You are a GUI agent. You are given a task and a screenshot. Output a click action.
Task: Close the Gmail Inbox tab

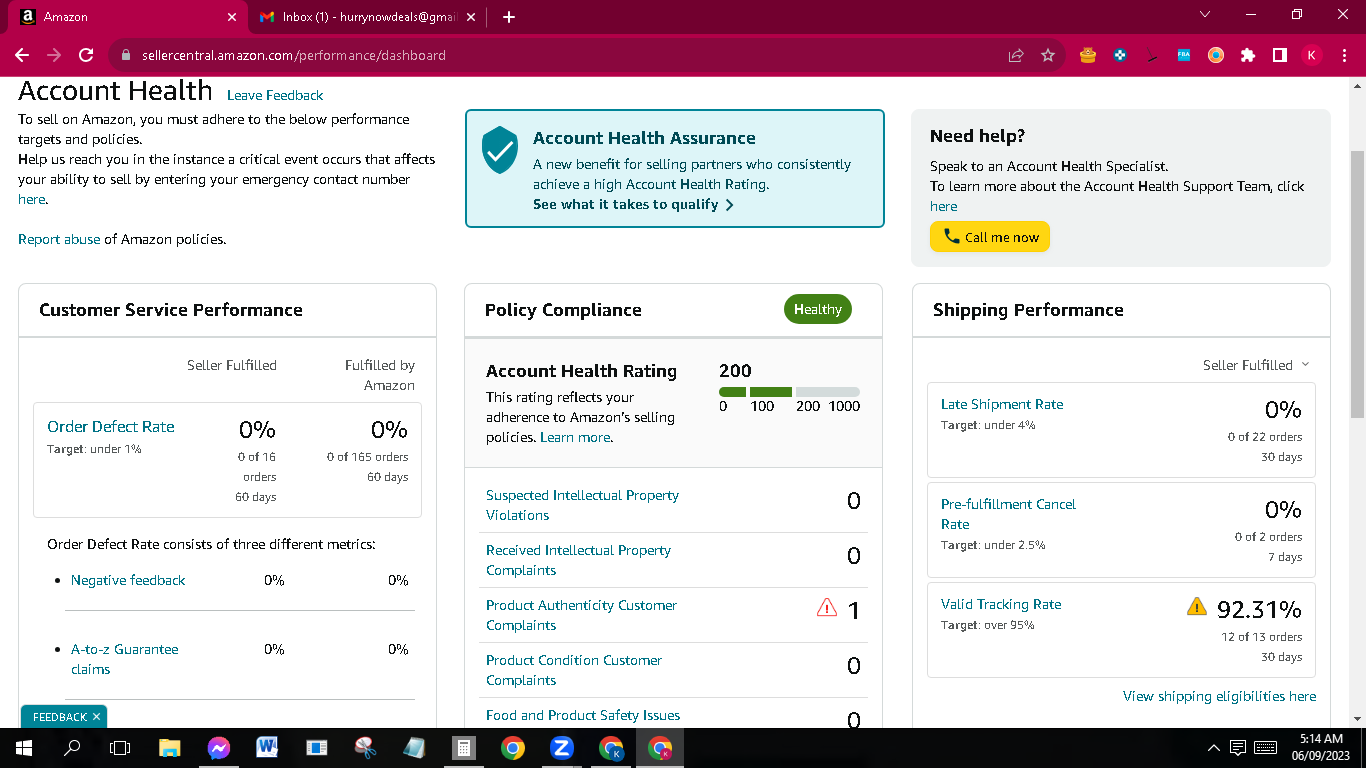click(470, 17)
